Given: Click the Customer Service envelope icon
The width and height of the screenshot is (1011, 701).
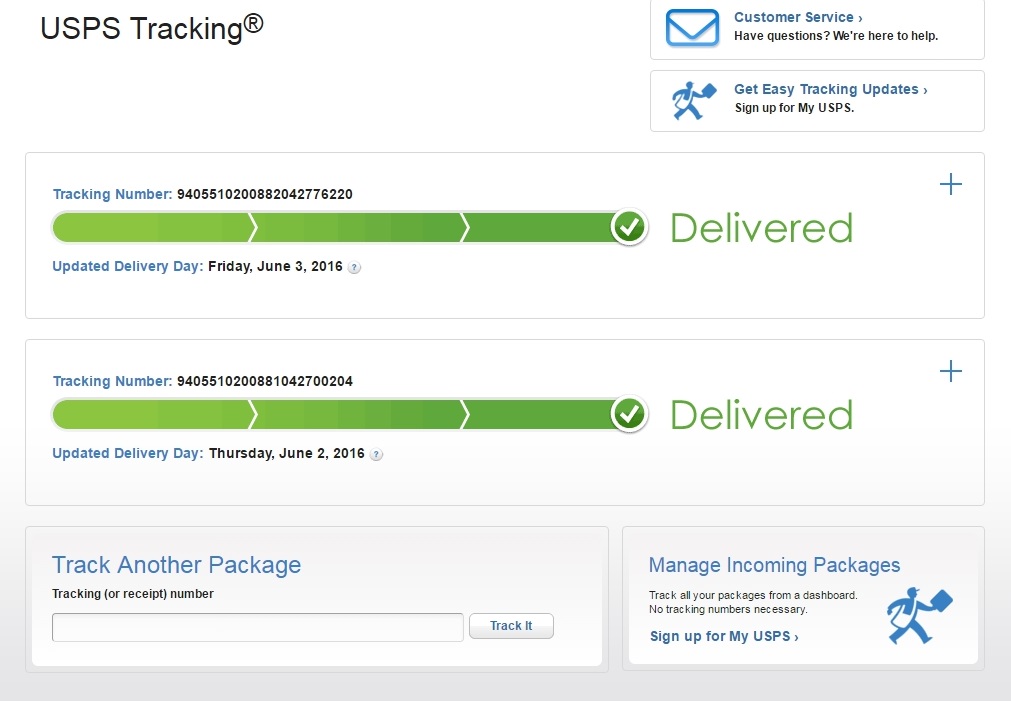Looking at the screenshot, I should pos(692,27).
